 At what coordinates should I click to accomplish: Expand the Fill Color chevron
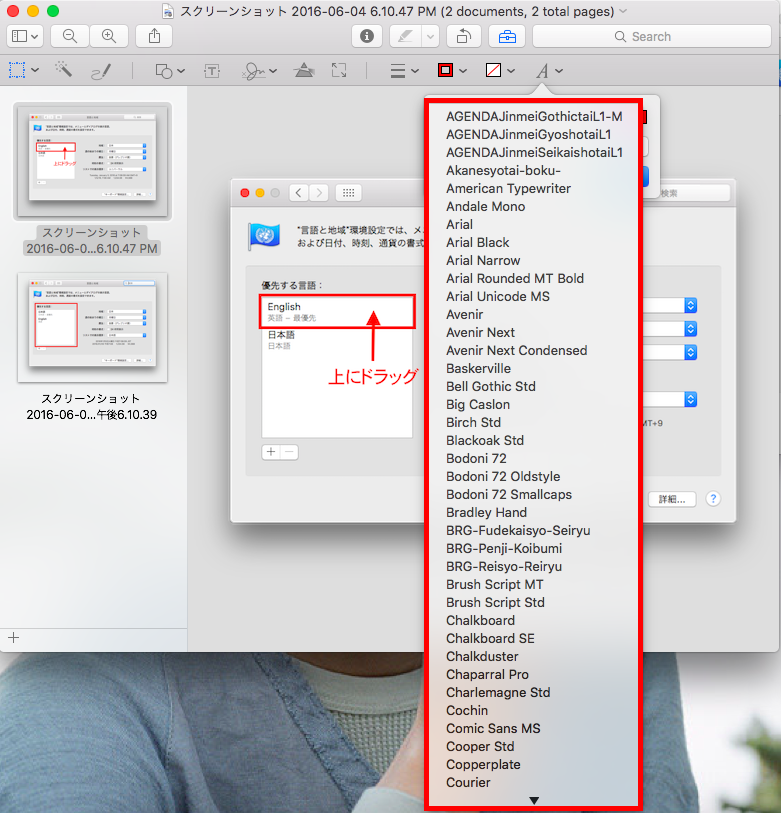[511, 71]
